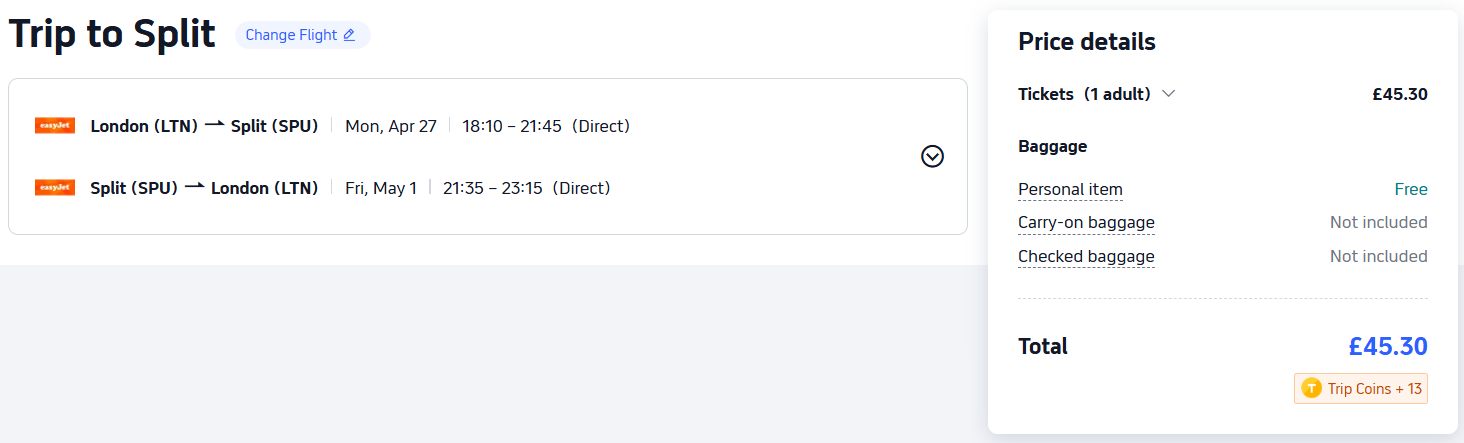
Task: Click the Personal item baggage link
Action: (1070, 189)
